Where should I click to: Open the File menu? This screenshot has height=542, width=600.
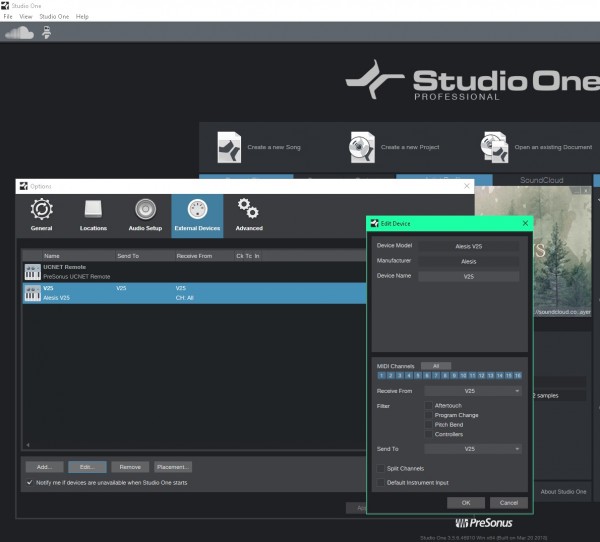[x=8, y=16]
